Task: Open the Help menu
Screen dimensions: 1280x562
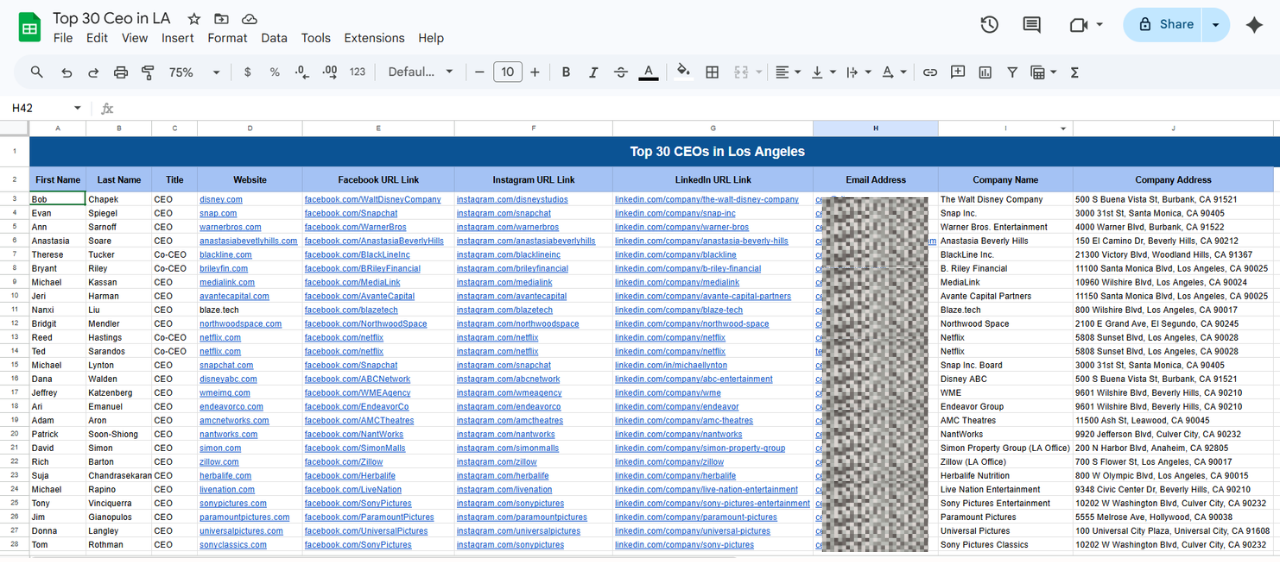Action: (x=431, y=38)
